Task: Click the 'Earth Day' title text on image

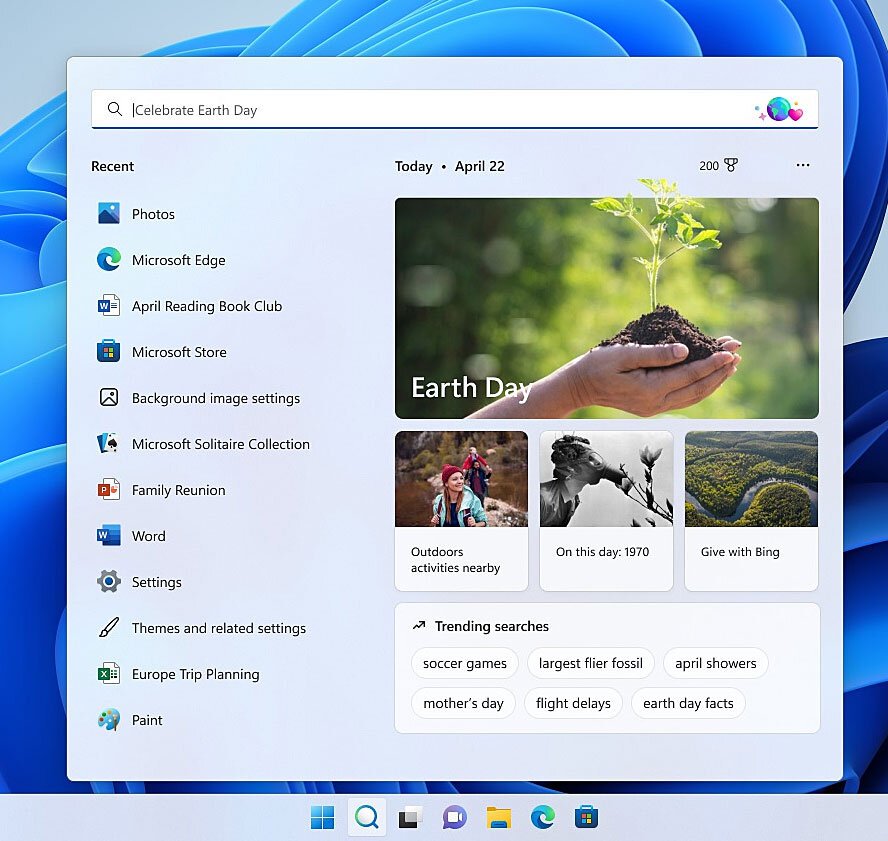Action: click(471, 388)
